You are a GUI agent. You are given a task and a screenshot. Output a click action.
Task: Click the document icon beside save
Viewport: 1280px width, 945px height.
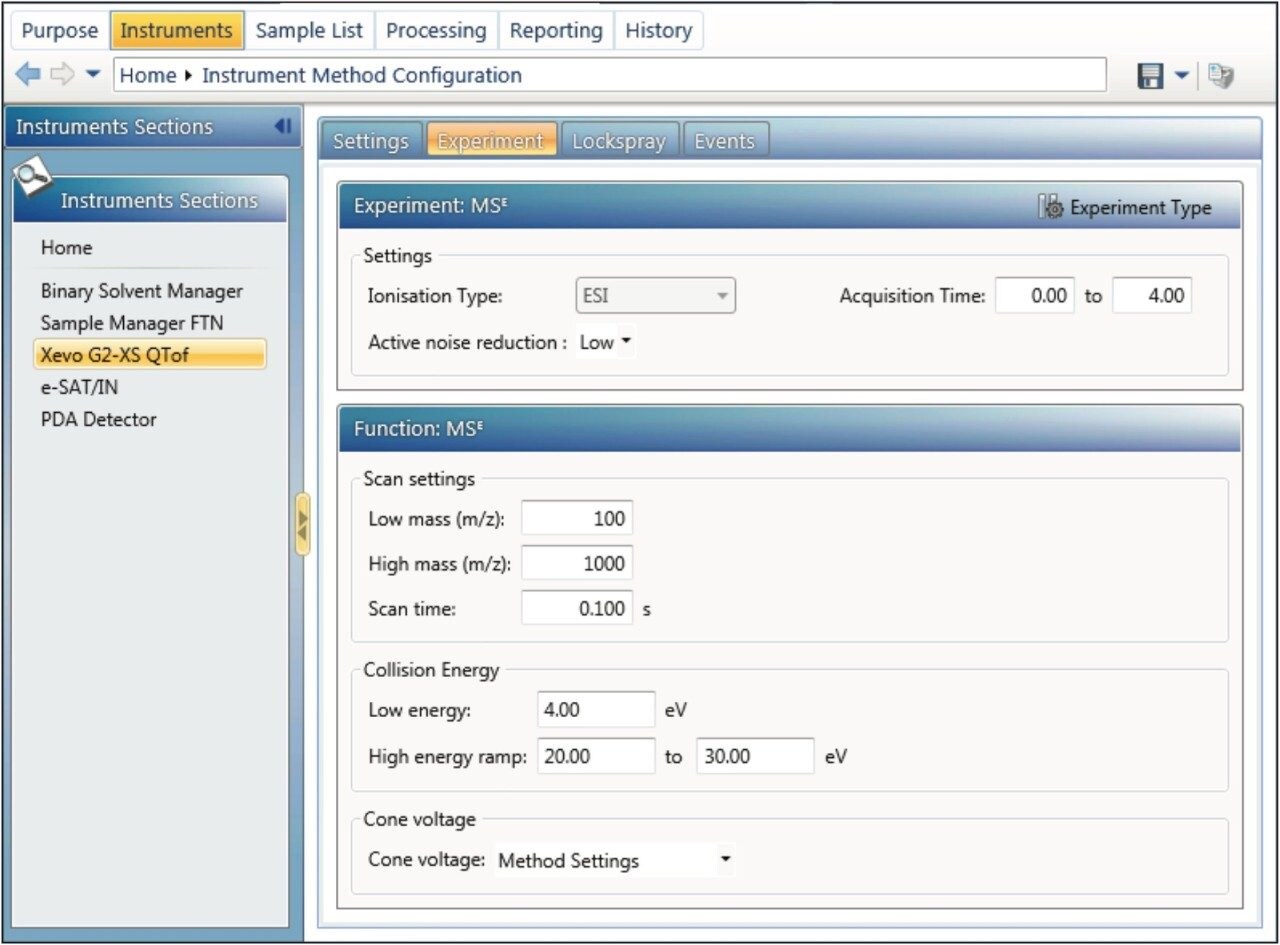(1220, 76)
